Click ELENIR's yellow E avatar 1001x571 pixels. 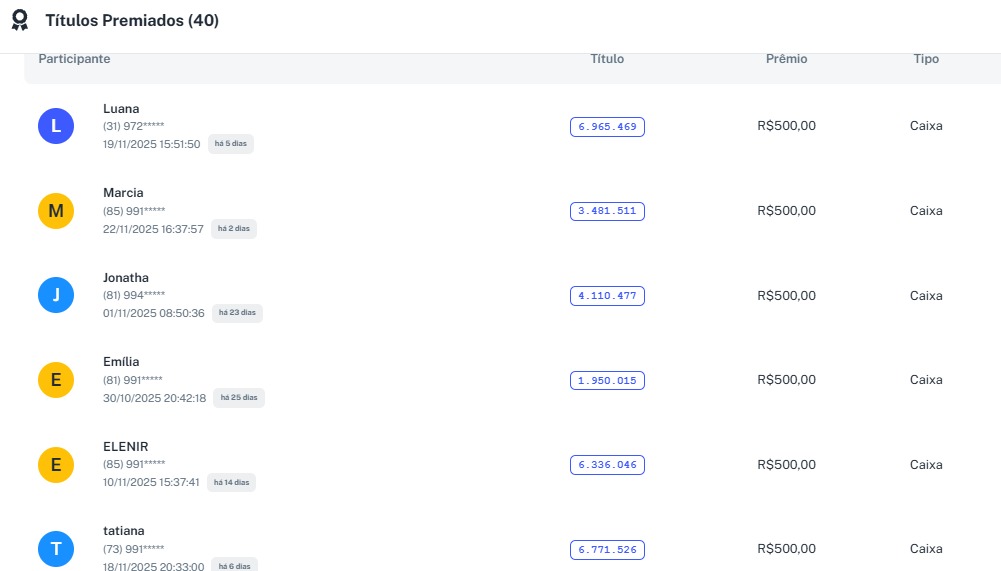pos(56,464)
